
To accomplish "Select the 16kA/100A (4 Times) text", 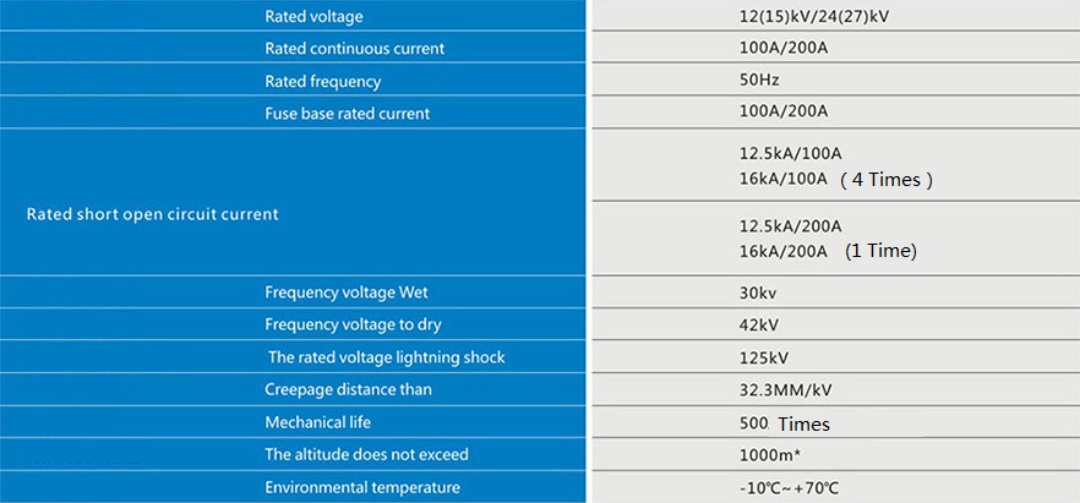I will pyautogui.click(x=835, y=179).
